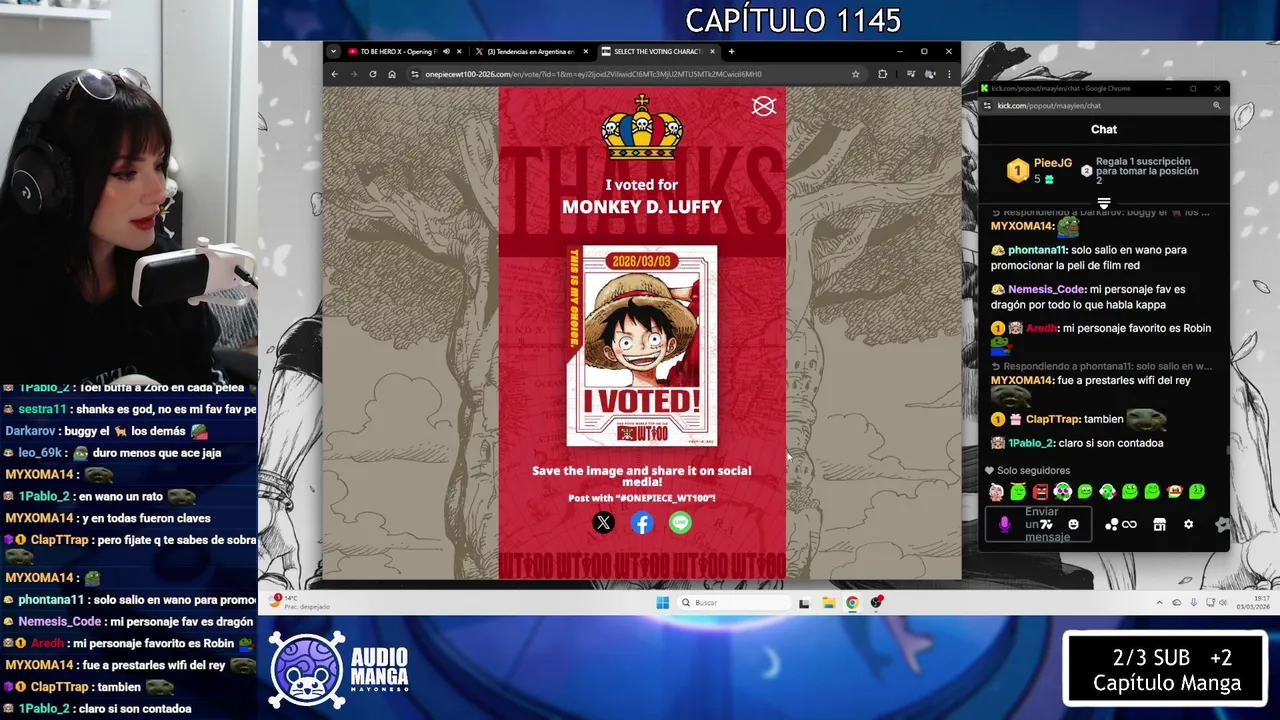
Task: Go forward in the voting browser window
Action: point(353,74)
